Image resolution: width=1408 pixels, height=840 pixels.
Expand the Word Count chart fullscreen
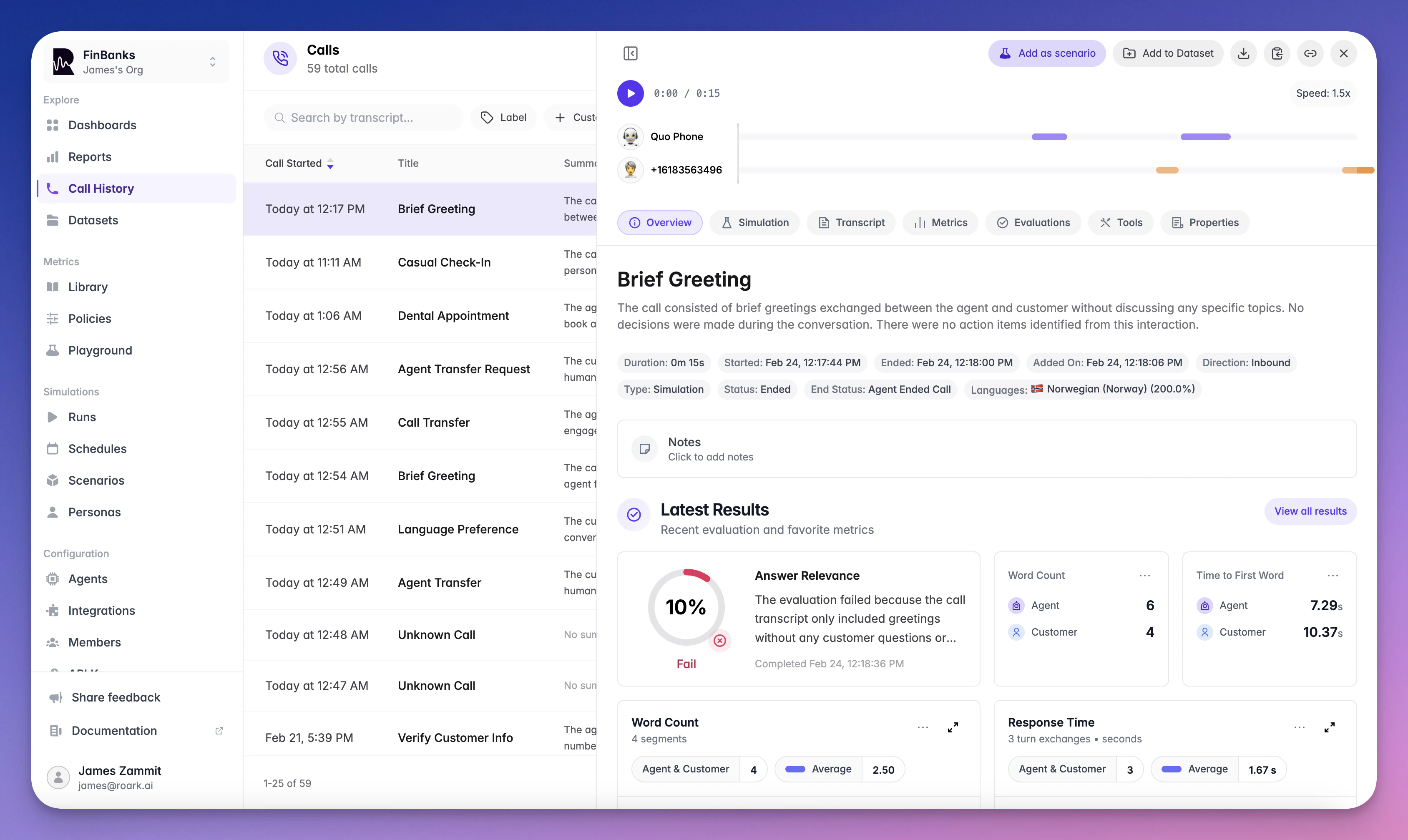tap(953, 727)
